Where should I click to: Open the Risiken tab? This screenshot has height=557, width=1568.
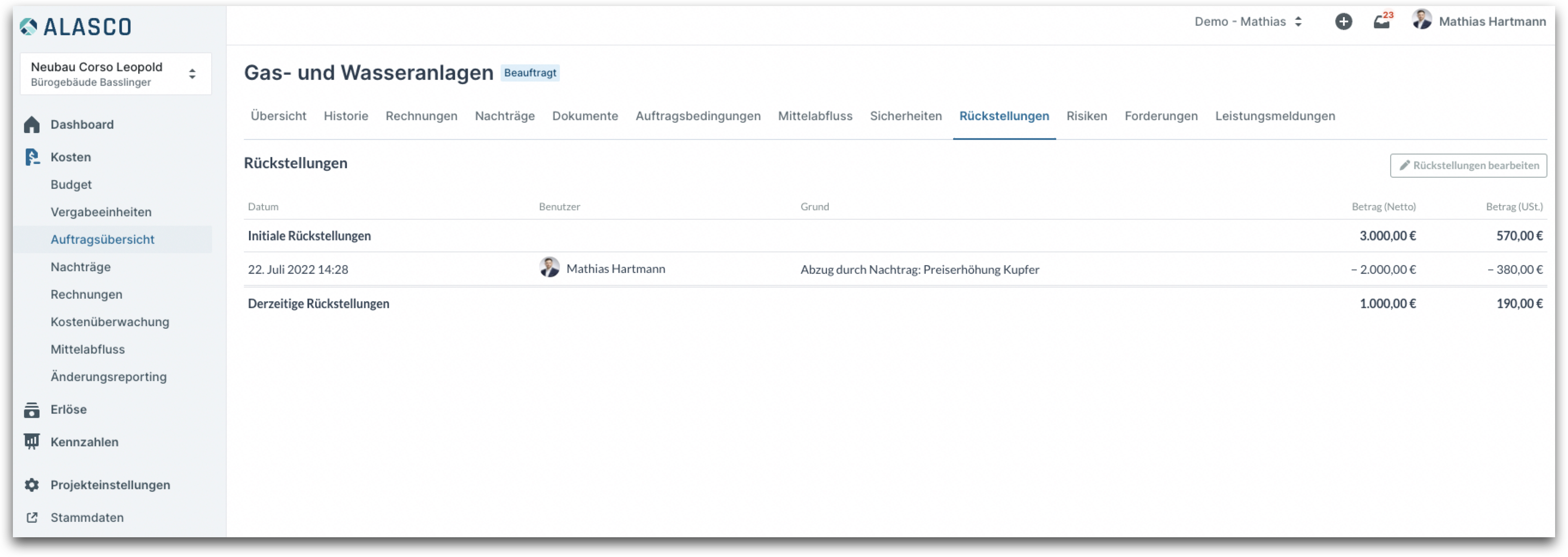(1087, 116)
